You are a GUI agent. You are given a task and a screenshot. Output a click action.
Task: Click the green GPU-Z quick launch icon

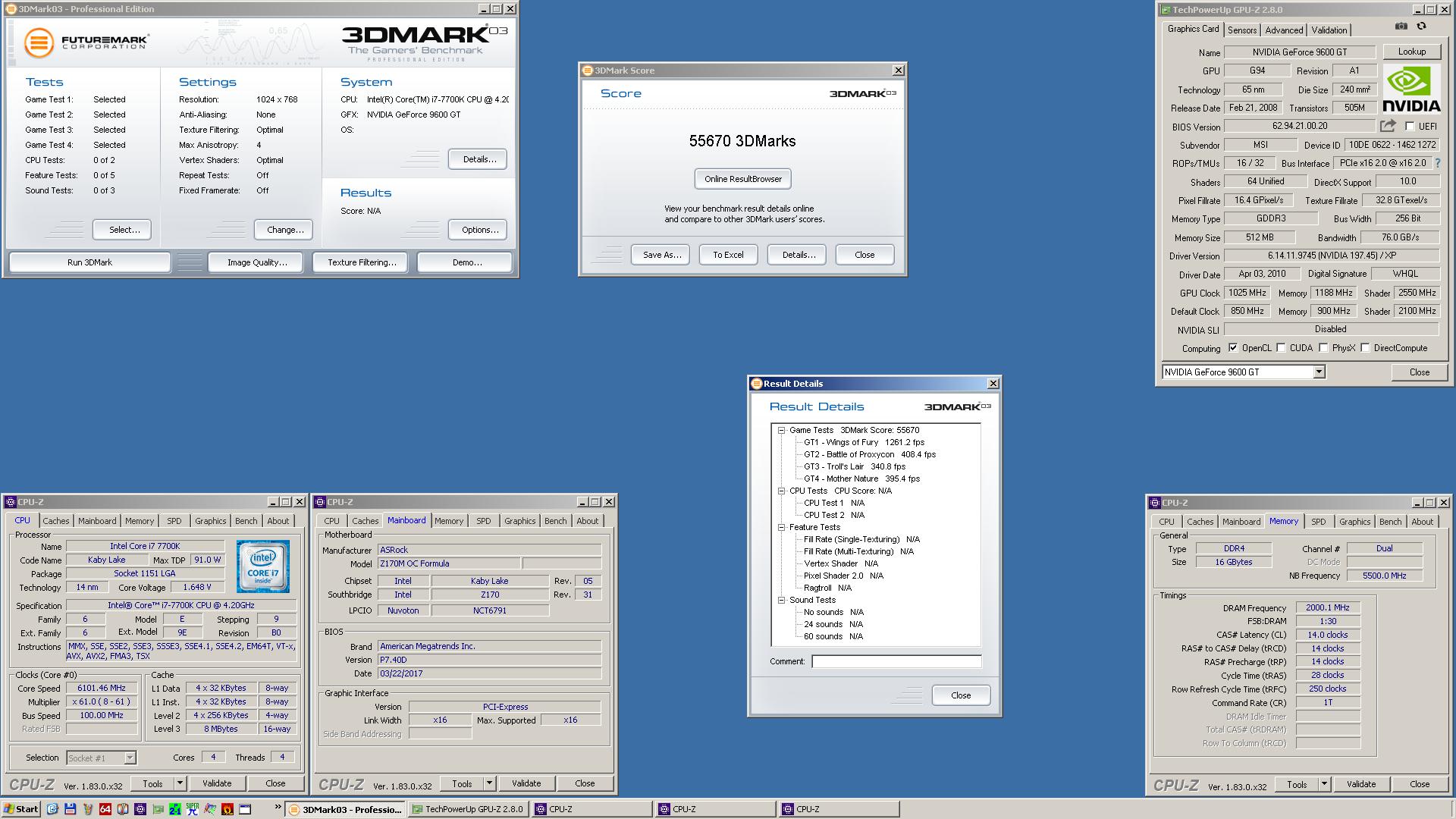pos(158,809)
